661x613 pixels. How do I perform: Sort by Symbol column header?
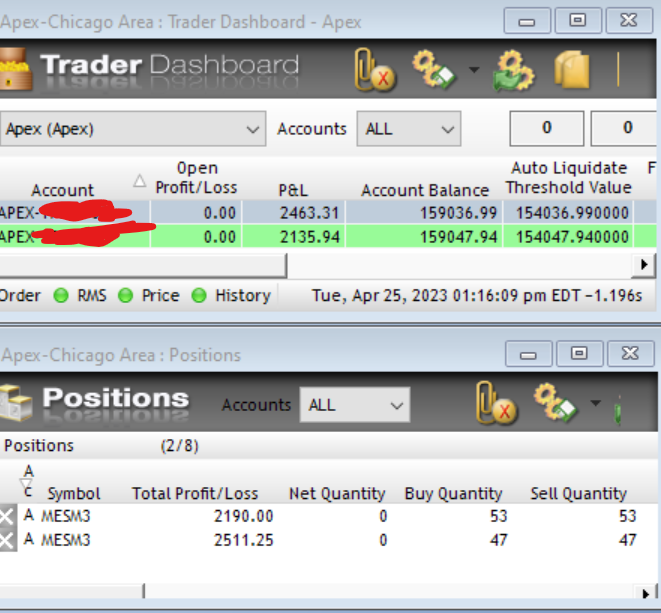pyautogui.click(x=74, y=493)
